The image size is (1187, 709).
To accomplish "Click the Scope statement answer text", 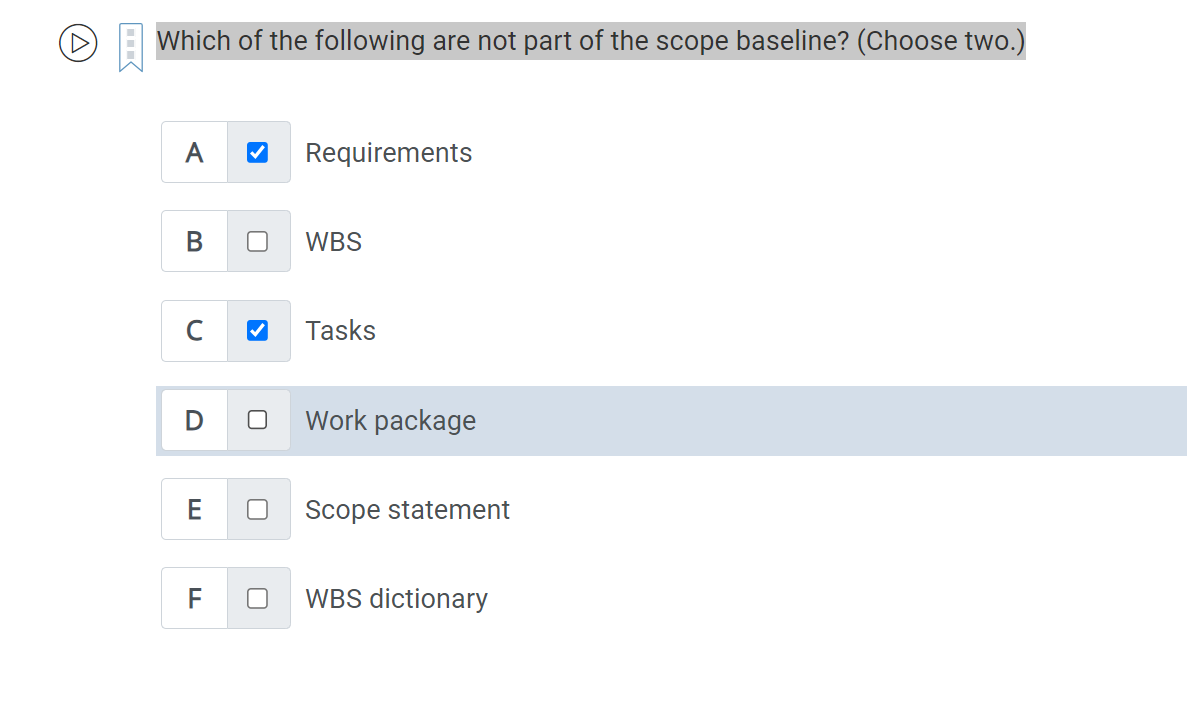I will (x=407, y=509).
